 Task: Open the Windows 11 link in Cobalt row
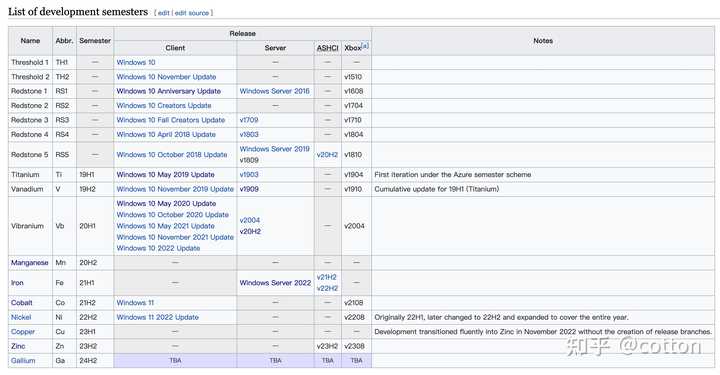pos(135,302)
